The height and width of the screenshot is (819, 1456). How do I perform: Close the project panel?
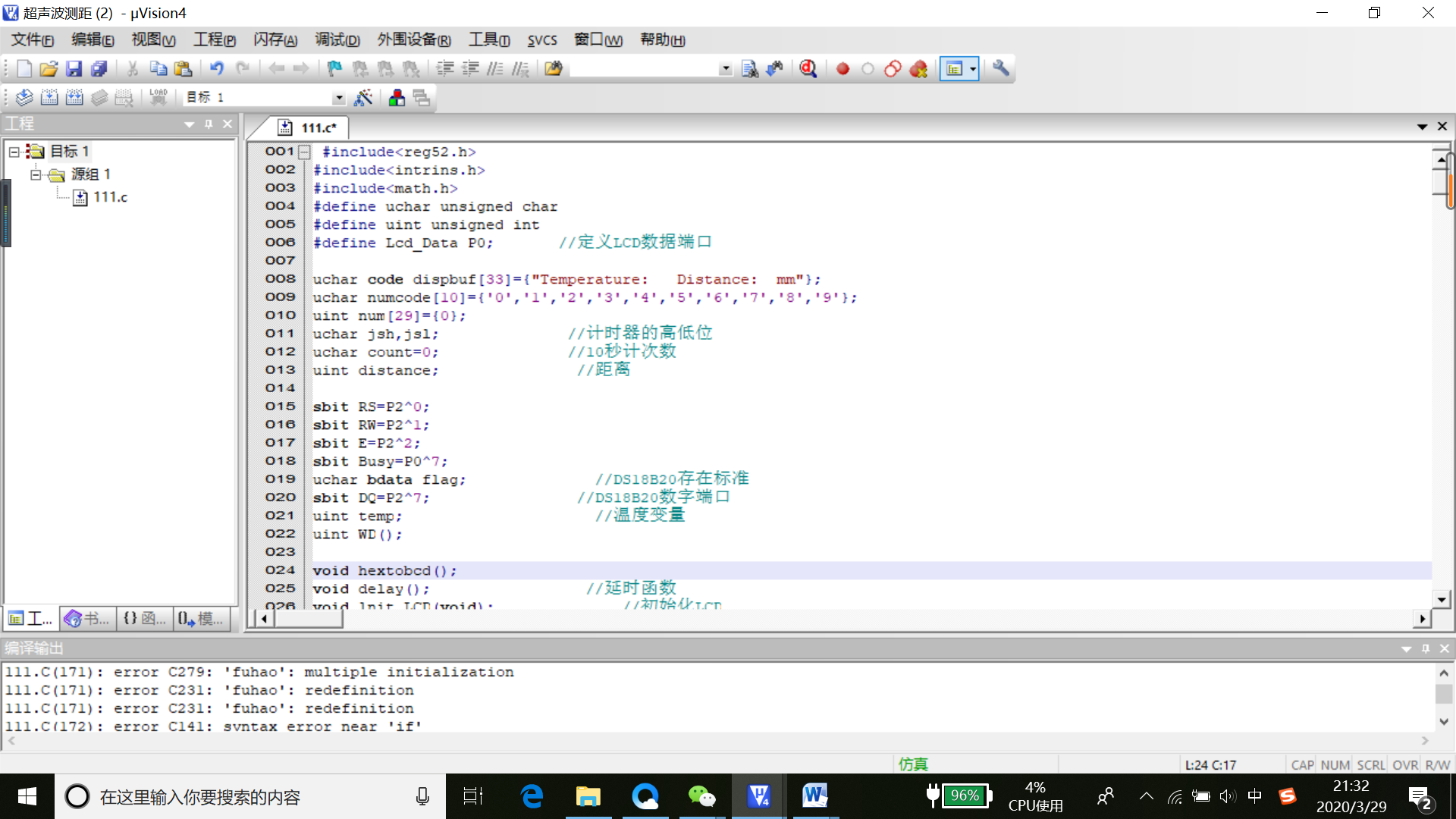pos(227,124)
